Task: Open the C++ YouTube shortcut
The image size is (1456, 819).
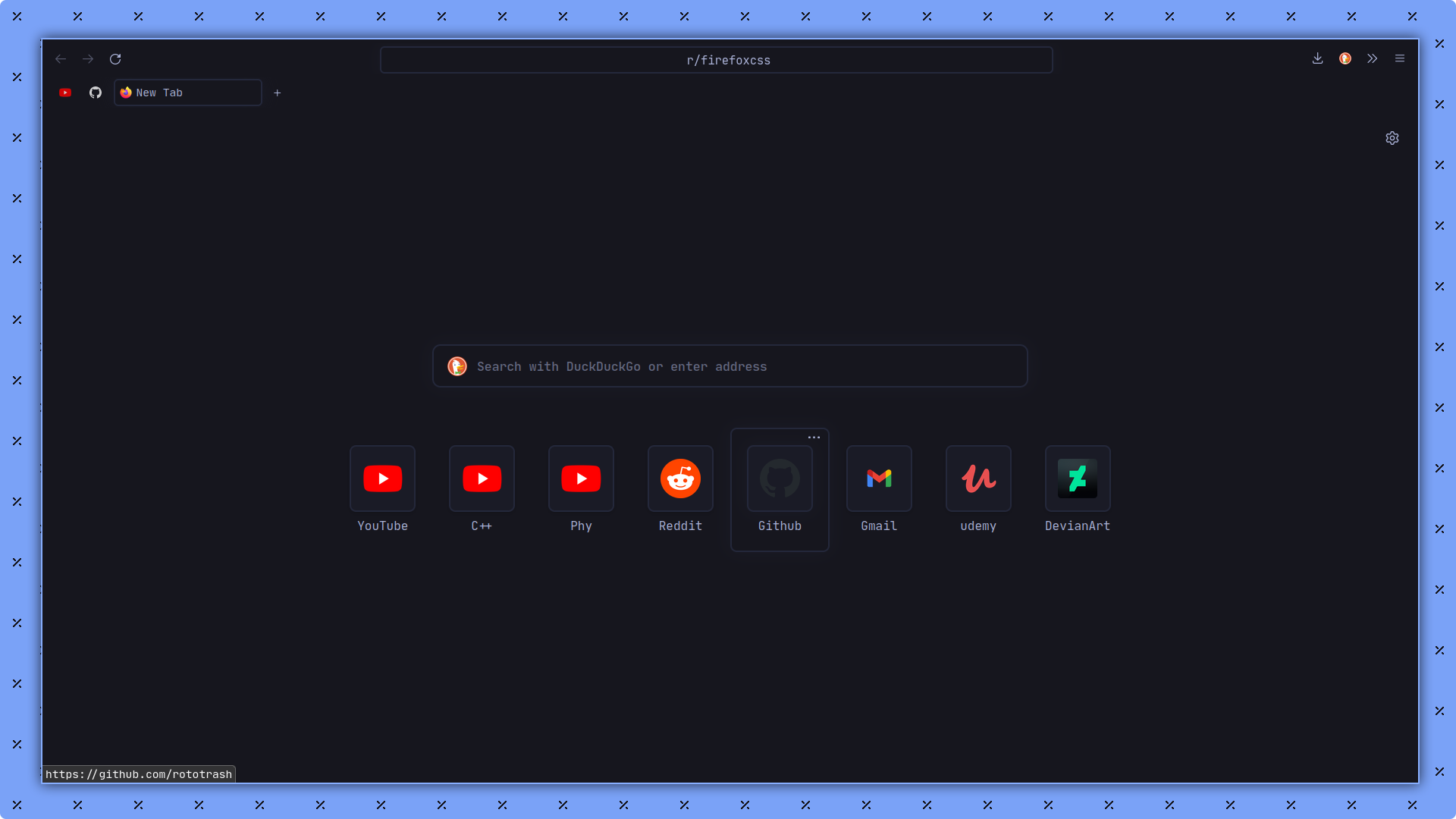Action: tap(482, 479)
